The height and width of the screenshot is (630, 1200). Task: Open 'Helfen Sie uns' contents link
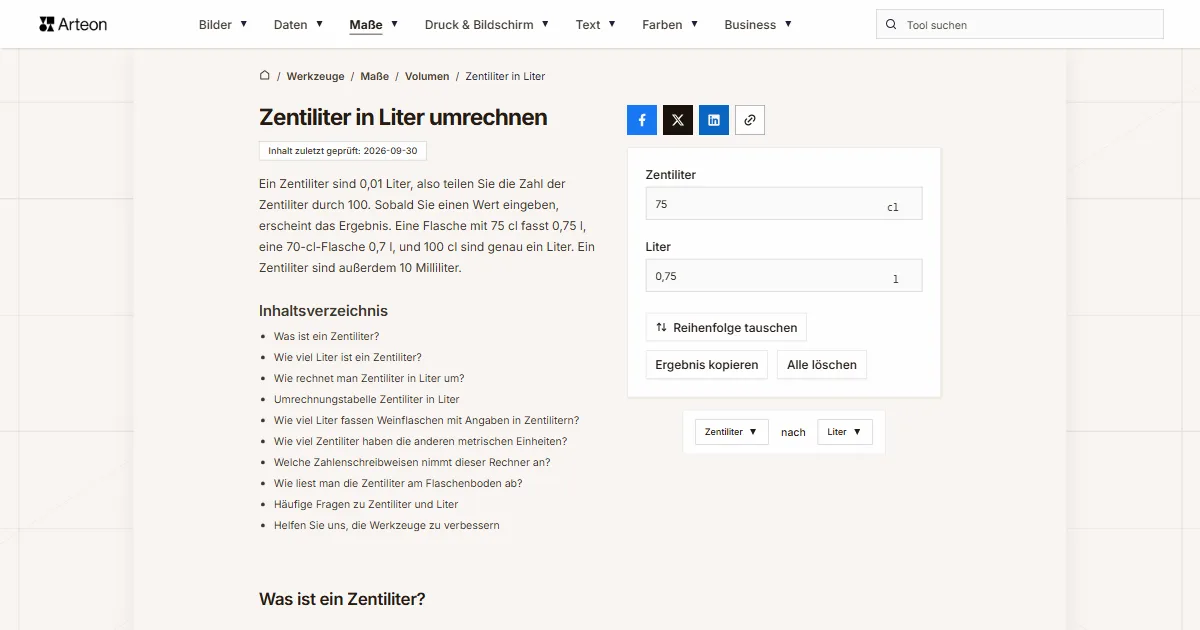[387, 525]
